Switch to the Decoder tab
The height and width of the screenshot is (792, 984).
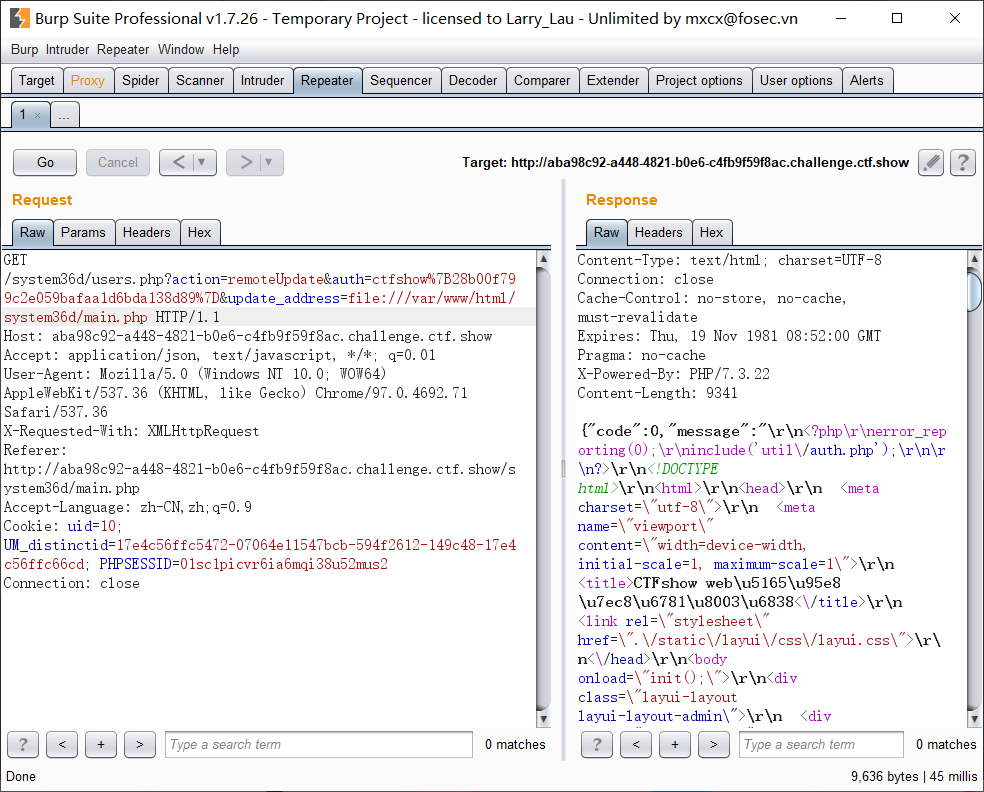pos(473,81)
